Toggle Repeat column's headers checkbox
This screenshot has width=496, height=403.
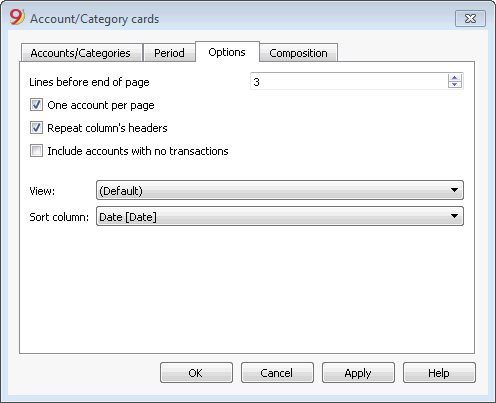point(36,128)
